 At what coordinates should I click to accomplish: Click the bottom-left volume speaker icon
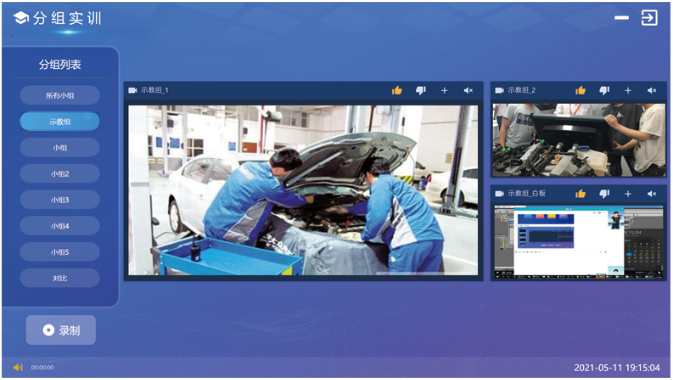pos(18,367)
